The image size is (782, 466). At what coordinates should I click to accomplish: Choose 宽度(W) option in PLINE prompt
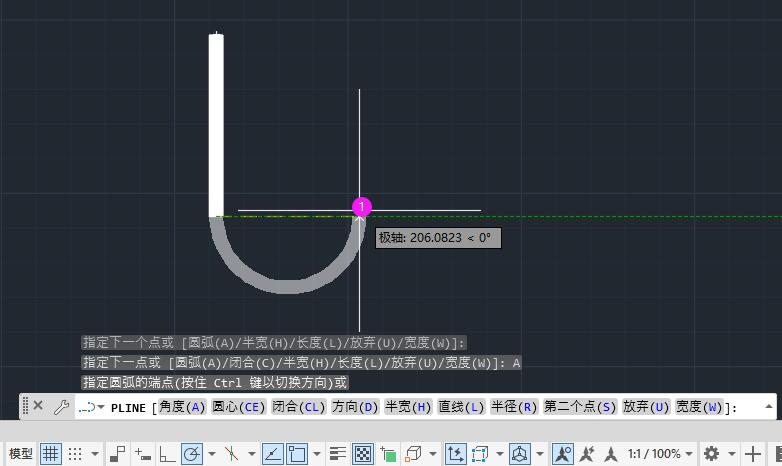(699, 407)
